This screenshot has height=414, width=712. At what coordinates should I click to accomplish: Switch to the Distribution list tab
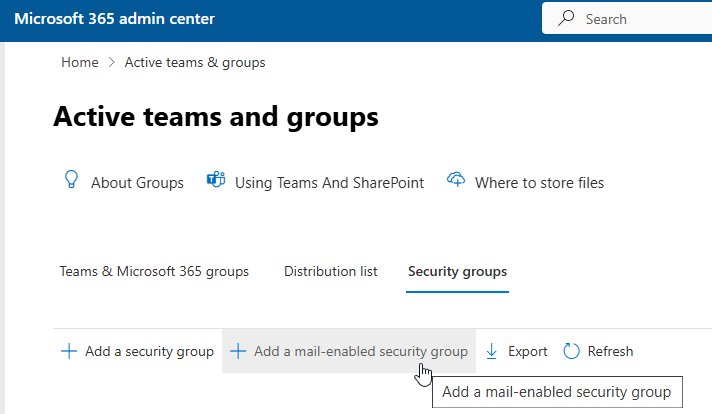coord(330,271)
